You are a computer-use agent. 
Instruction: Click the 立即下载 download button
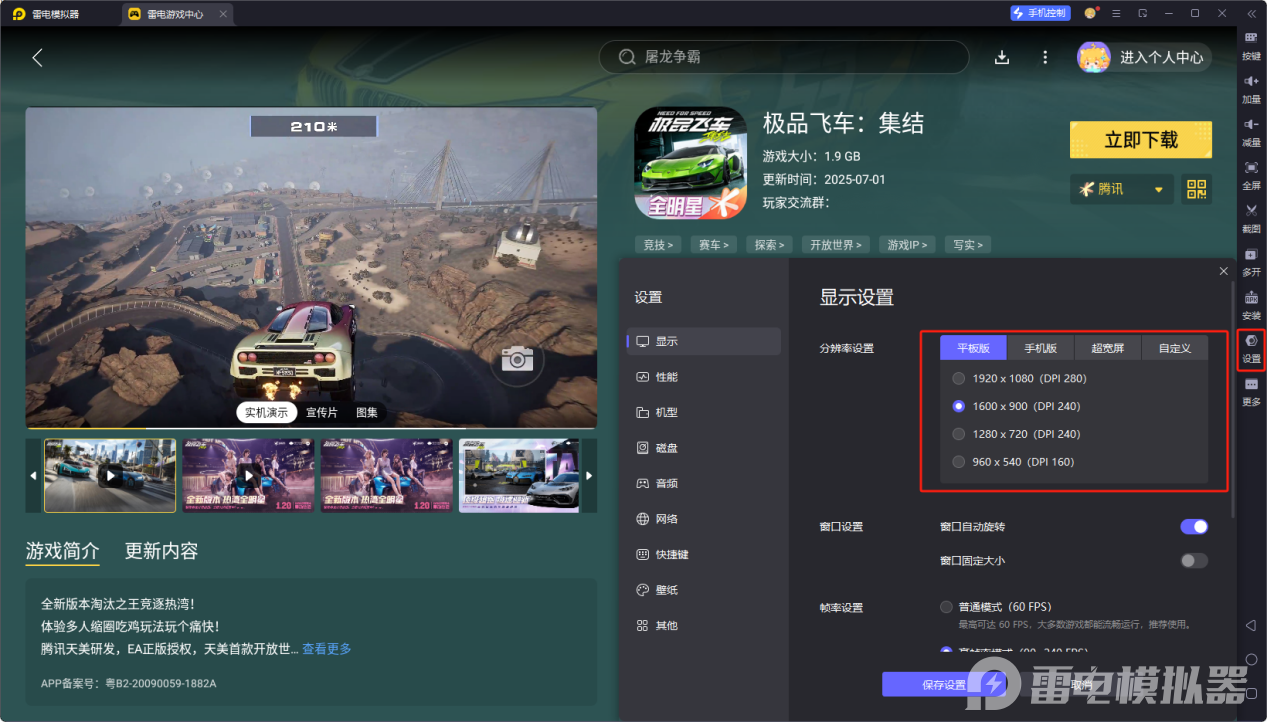click(1140, 139)
